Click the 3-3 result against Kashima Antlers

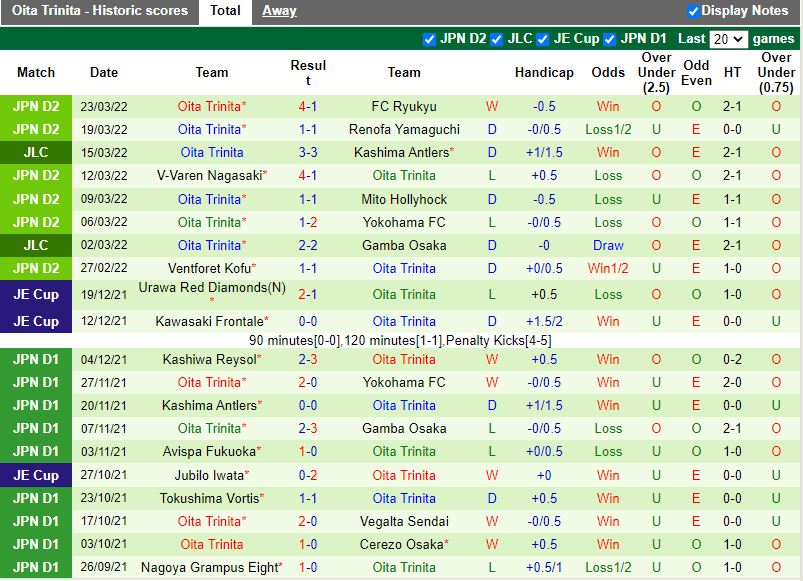308,153
